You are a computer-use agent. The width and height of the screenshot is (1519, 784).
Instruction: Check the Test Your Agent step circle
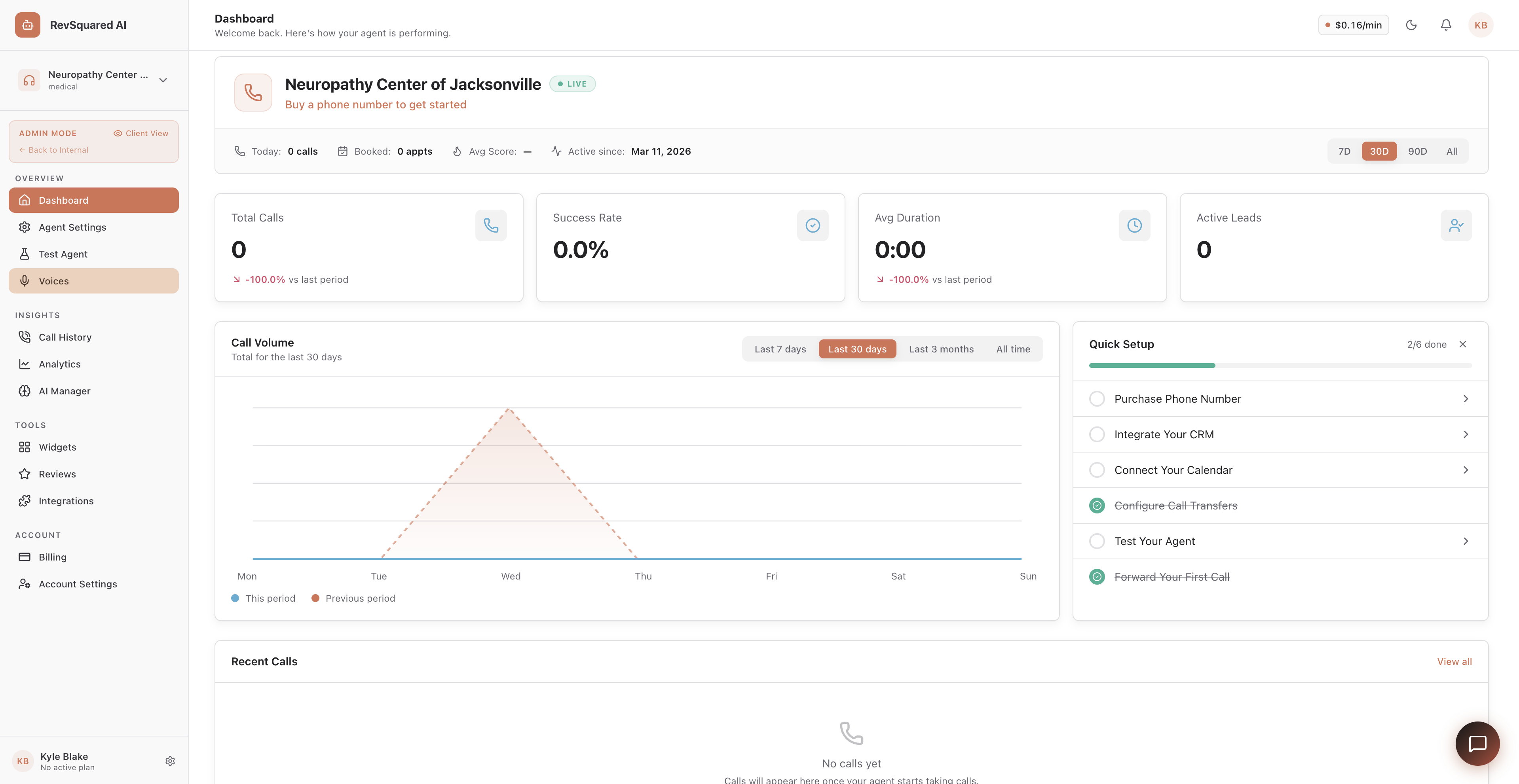[1097, 541]
